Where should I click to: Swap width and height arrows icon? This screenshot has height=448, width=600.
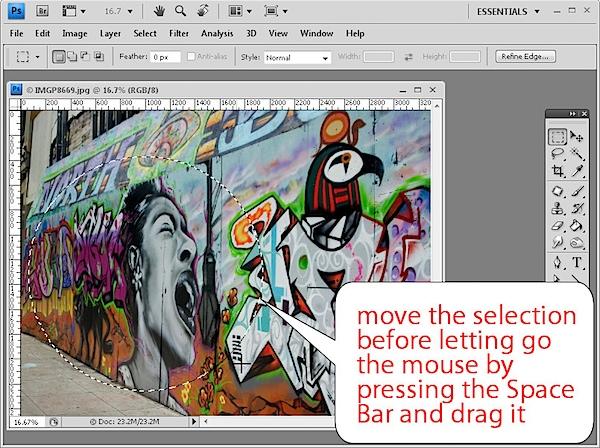tap(408, 57)
